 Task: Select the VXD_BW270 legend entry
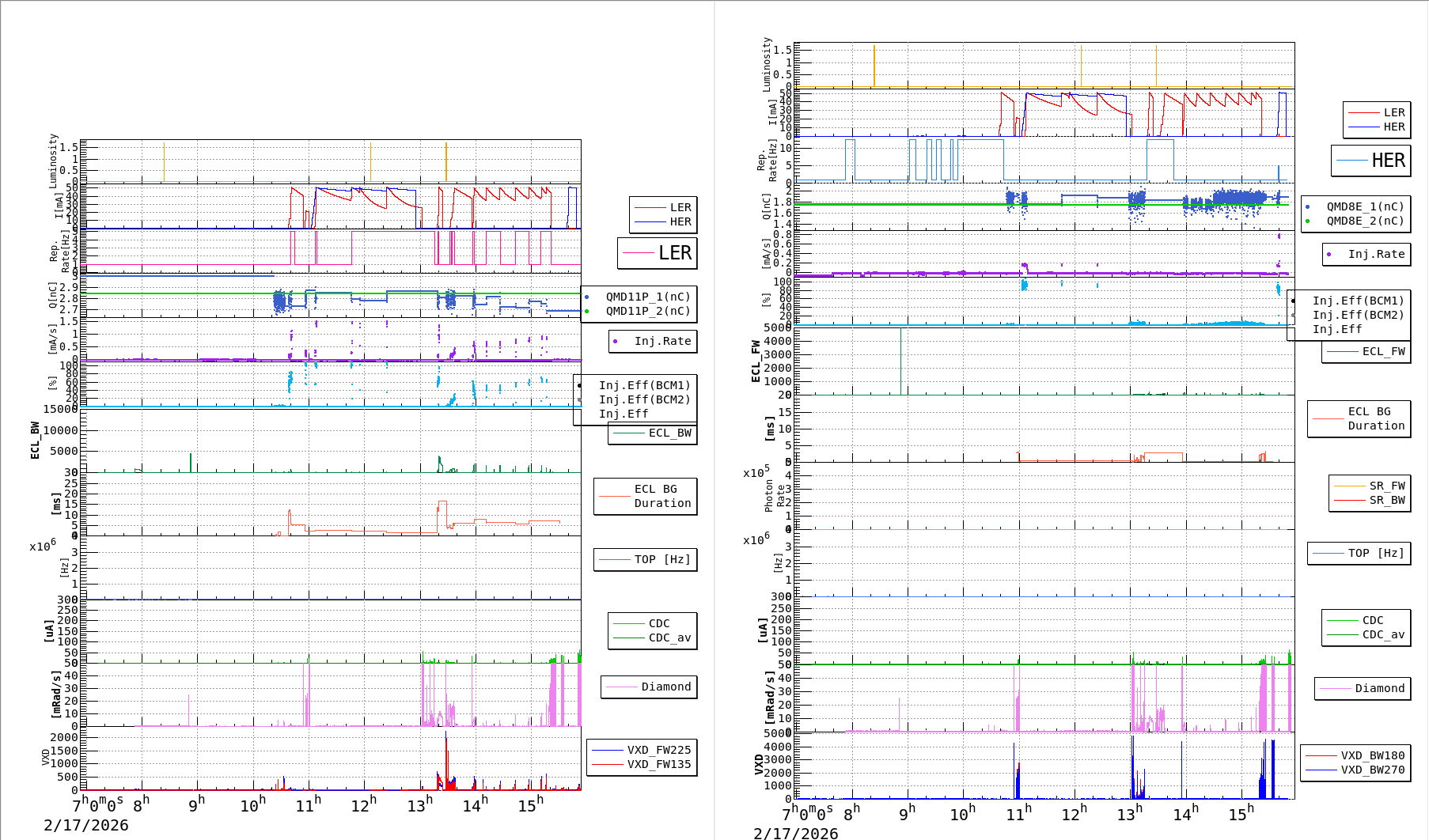point(1372,770)
